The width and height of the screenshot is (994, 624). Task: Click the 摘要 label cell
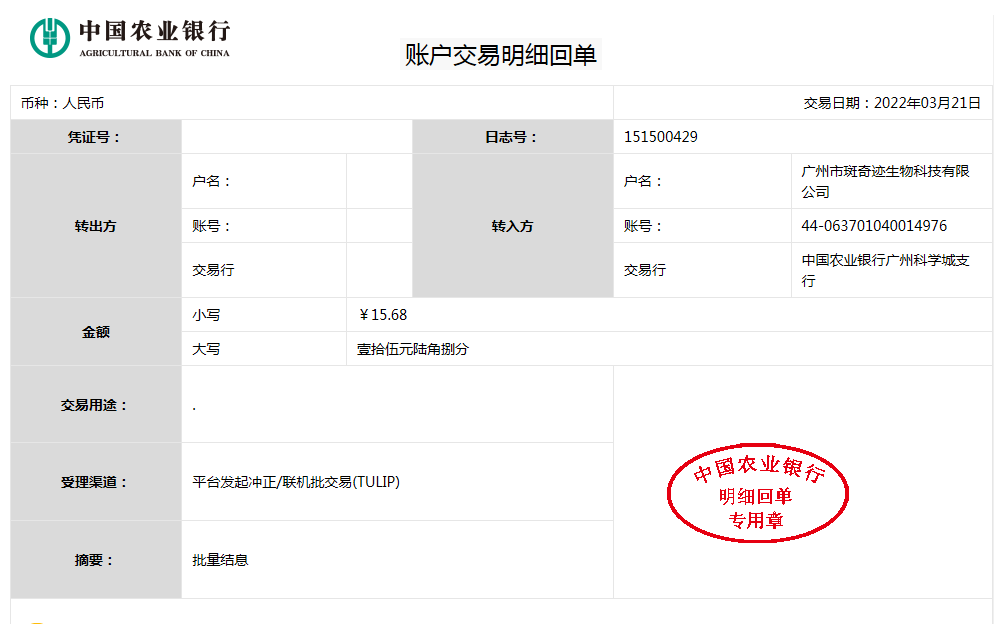(x=96, y=560)
